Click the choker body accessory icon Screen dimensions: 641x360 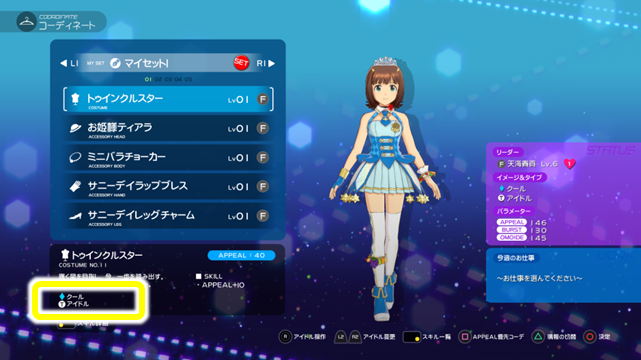(x=75, y=157)
